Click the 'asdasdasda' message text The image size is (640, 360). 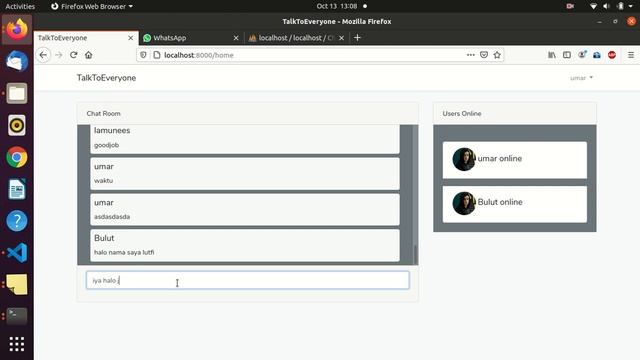coord(112,217)
